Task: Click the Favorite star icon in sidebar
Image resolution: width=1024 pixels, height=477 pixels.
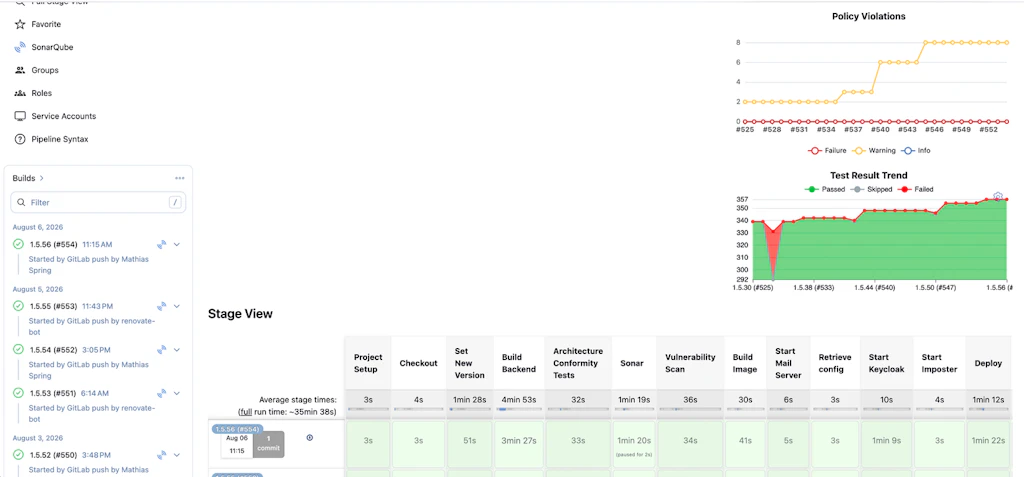Action: (x=20, y=24)
